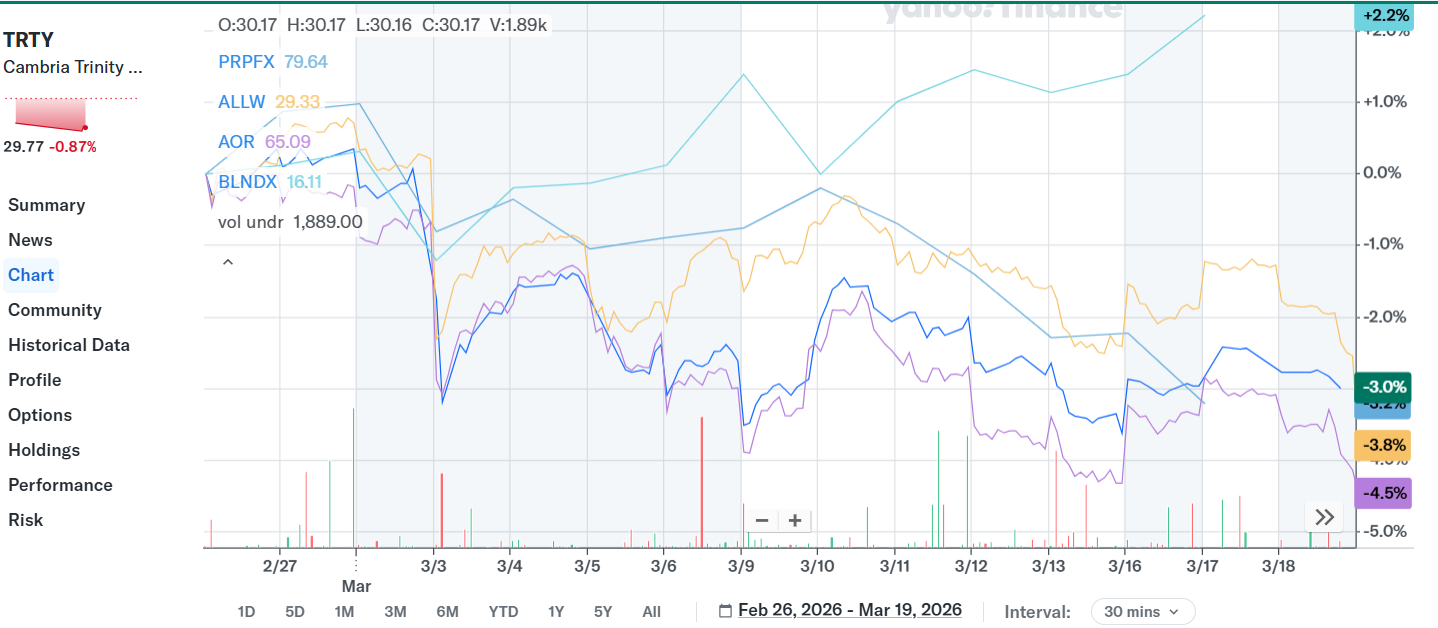Click the 3/17 date axis label
The width and height of the screenshot is (1438, 628).
(1202, 566)
